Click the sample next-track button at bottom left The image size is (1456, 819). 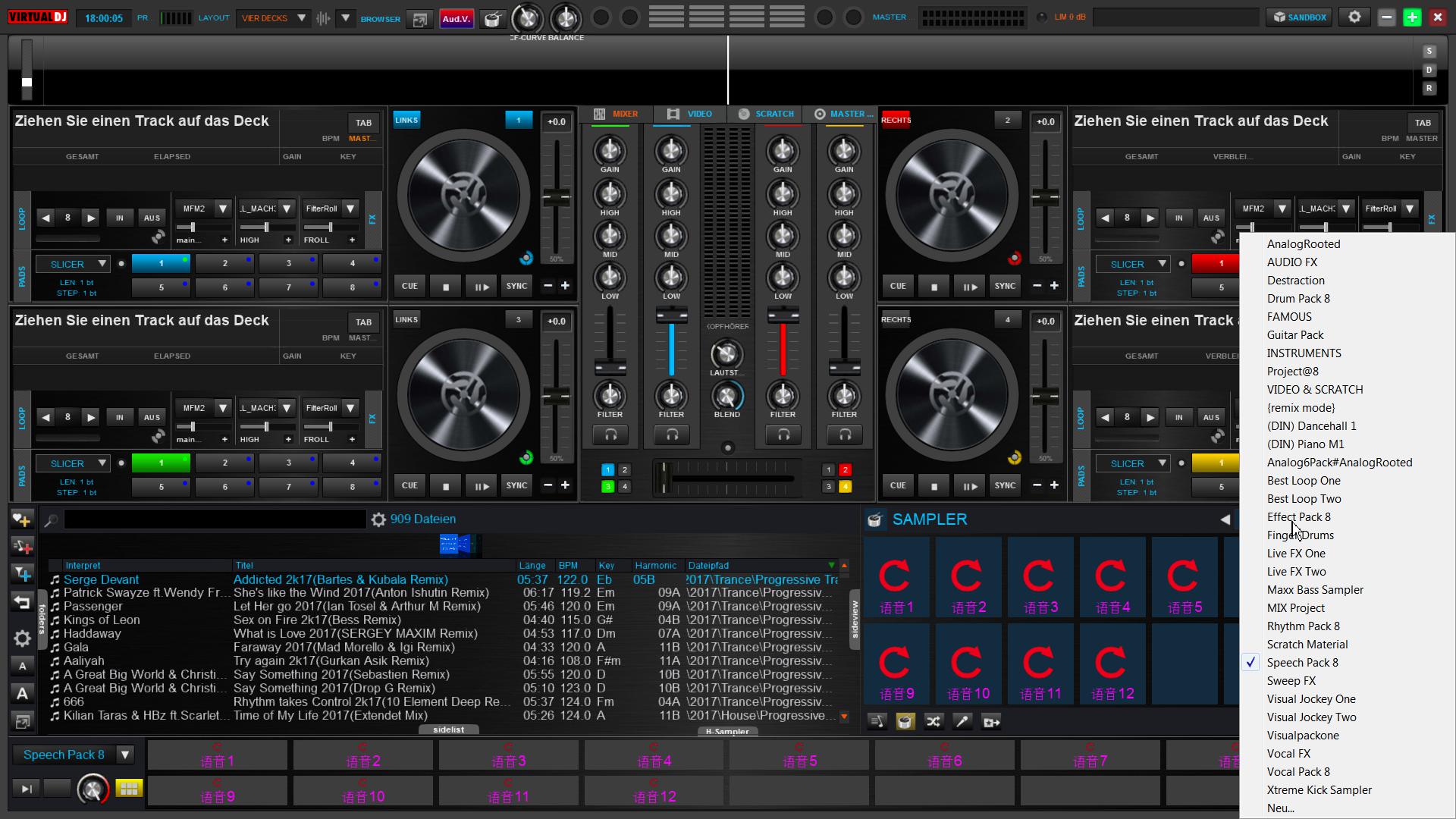coord(26,789)
